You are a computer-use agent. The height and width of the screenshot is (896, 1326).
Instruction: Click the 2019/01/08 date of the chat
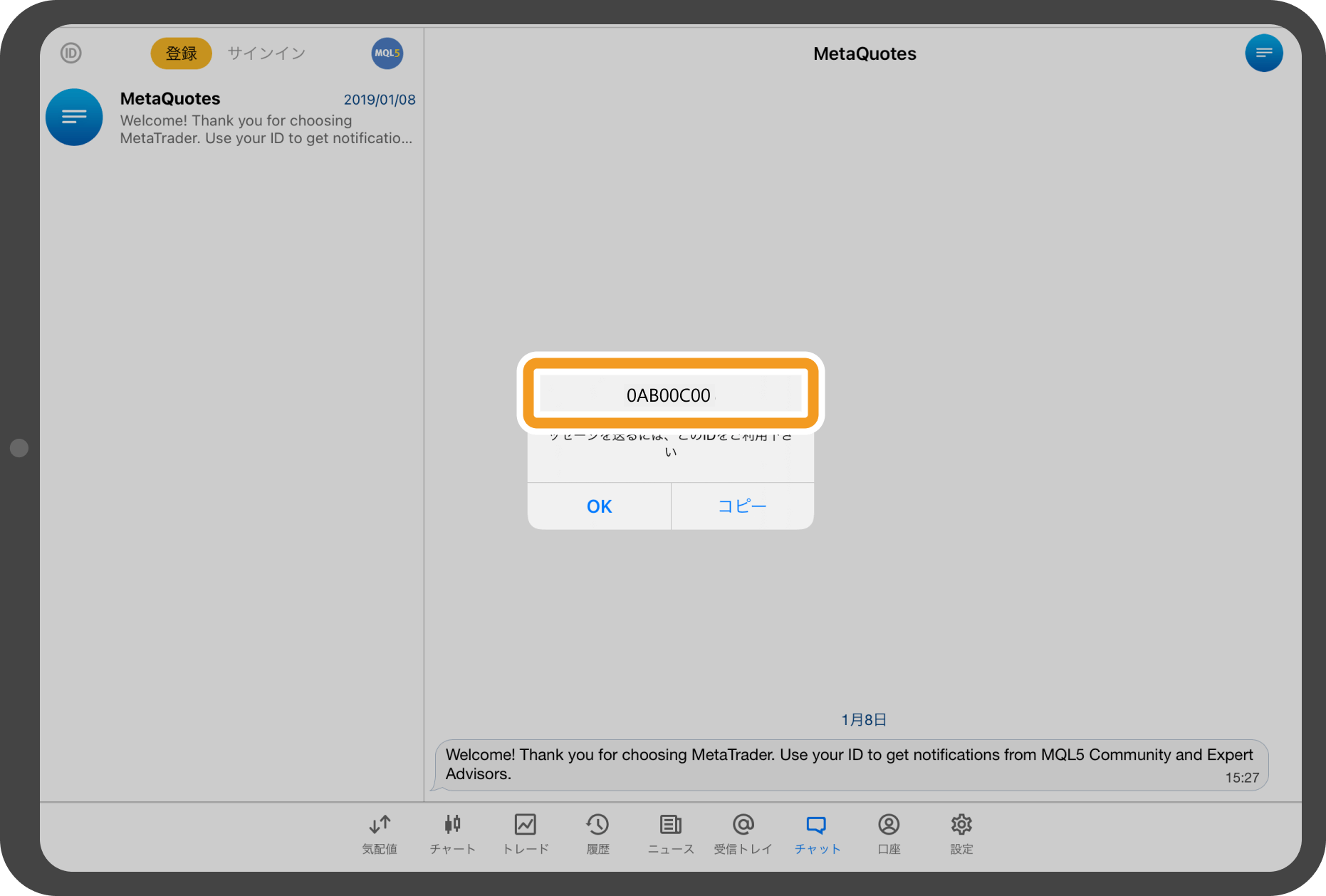(x=380, y=100)
